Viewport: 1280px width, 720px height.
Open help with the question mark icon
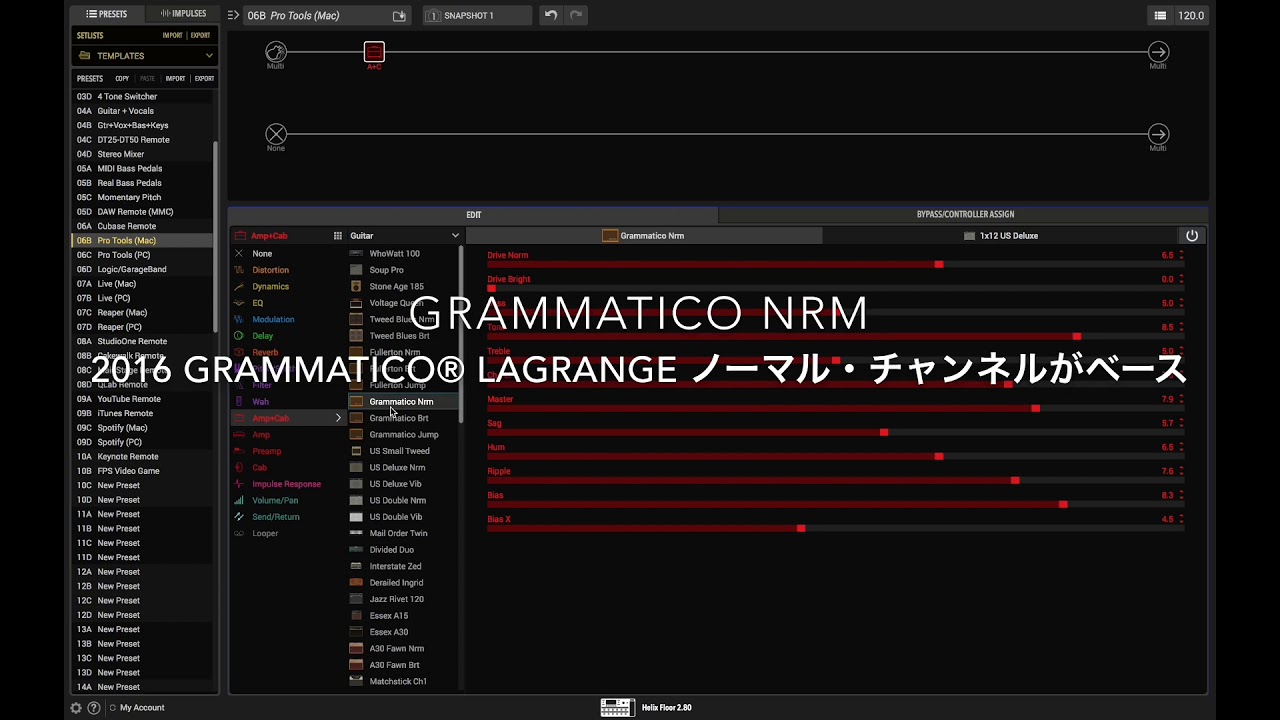[x=94, y=708]
